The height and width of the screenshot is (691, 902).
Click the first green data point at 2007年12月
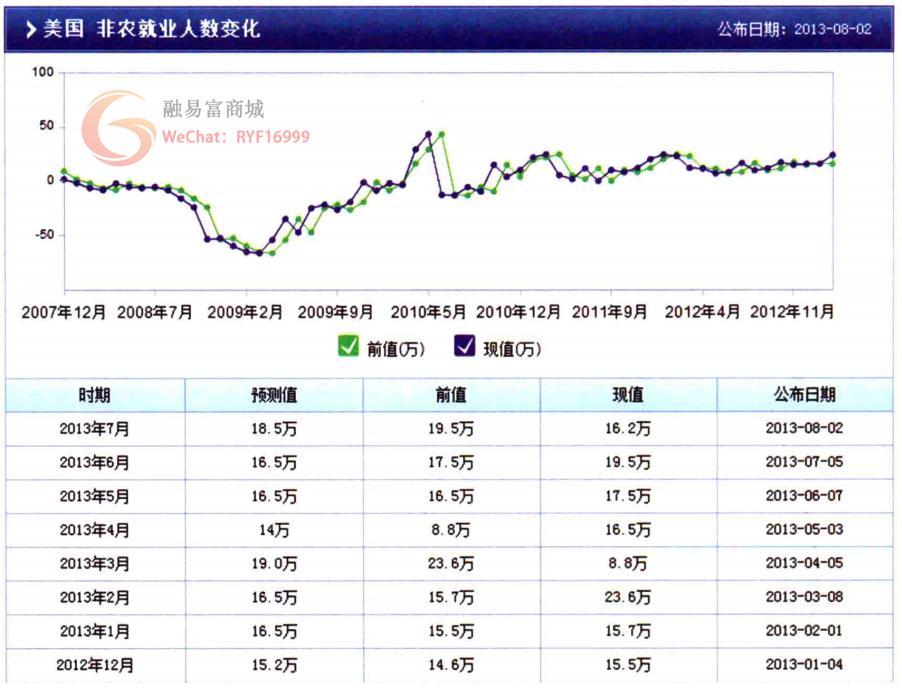click(x=65, y=168)
